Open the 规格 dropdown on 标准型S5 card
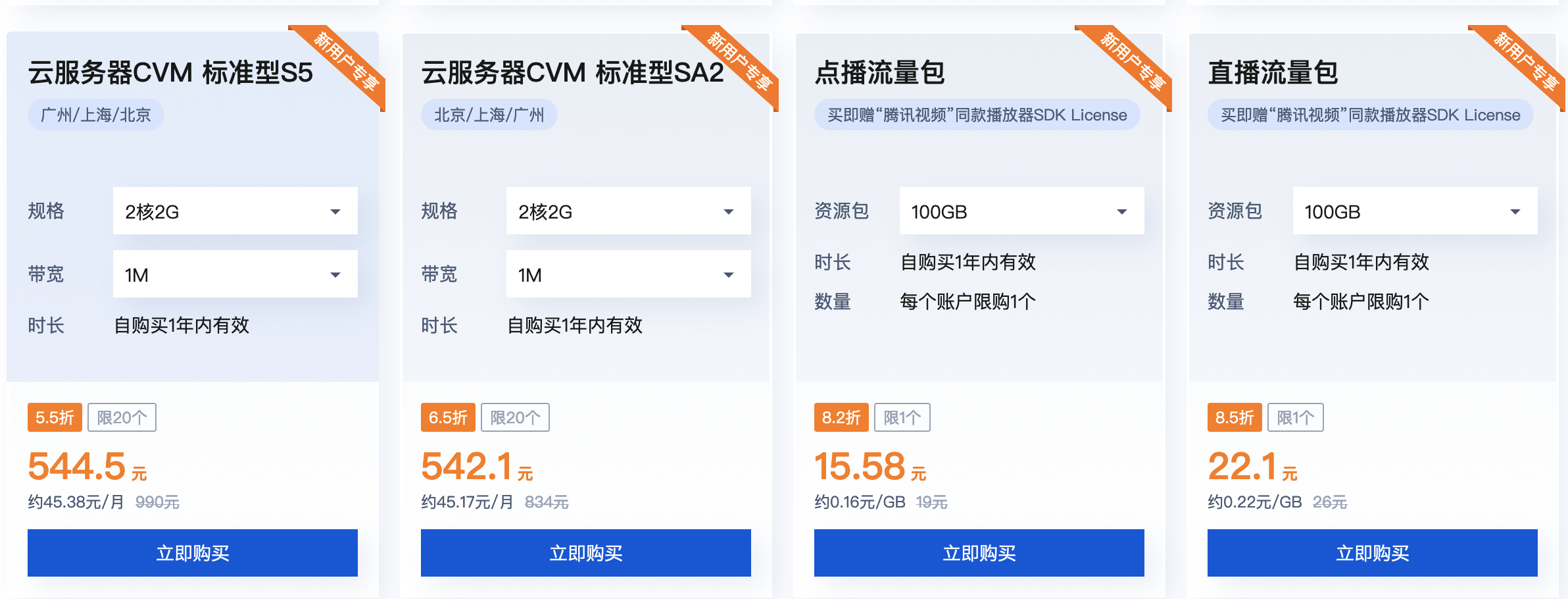This screenshot has height=599, width=1568. (233, 211)
